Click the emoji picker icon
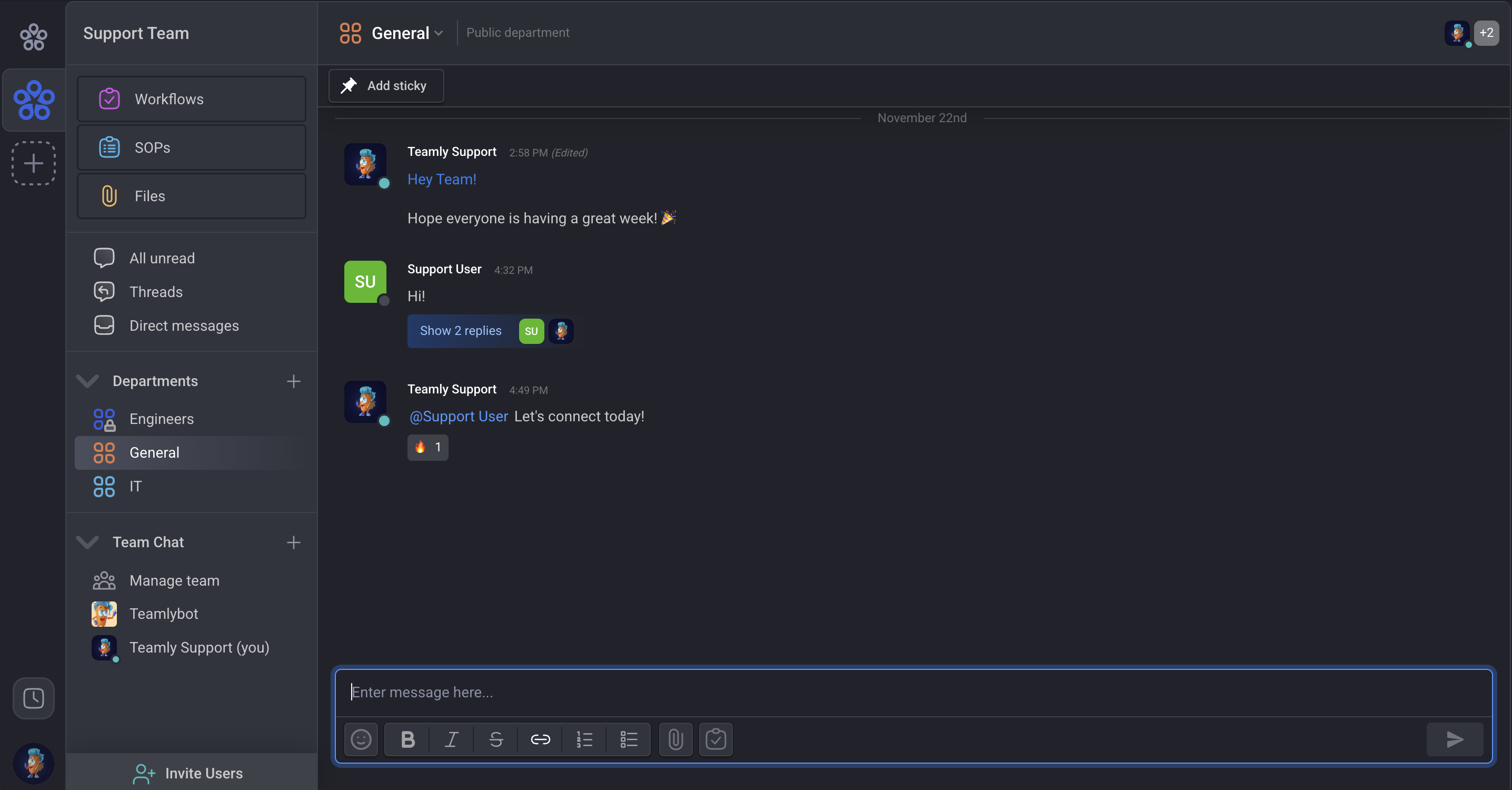The image size is (1512, 790). (361, 739)
